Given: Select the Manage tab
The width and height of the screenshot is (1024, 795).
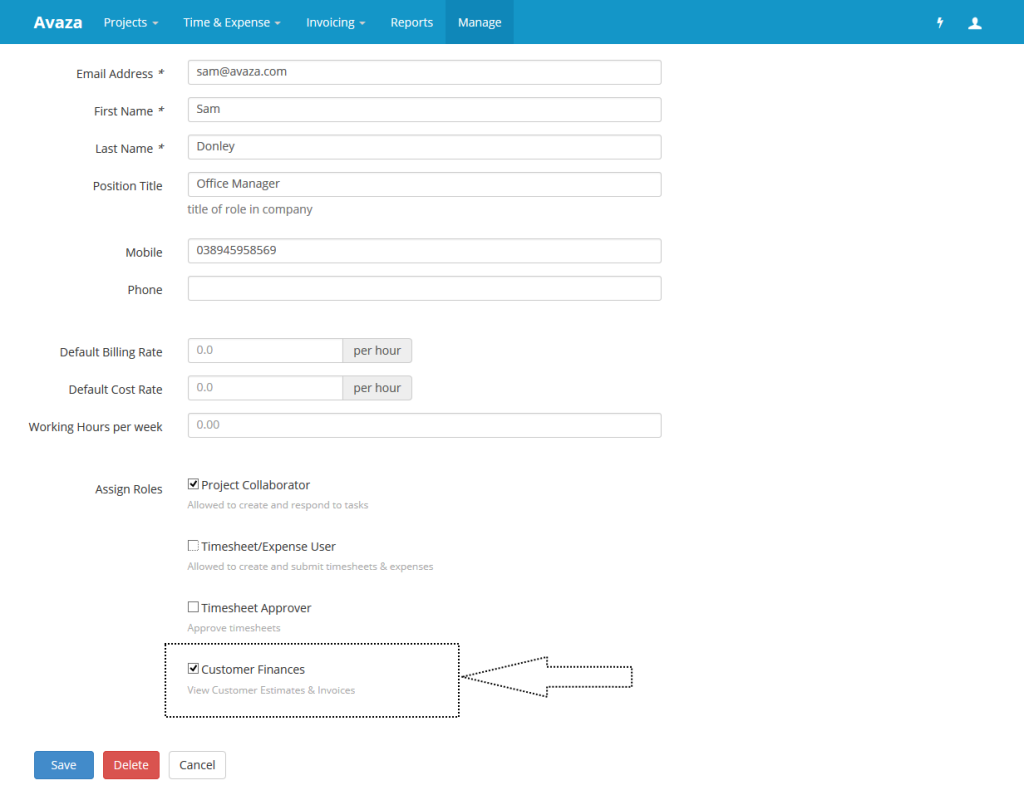Looking at the screenshot, I should pos(479,22).
